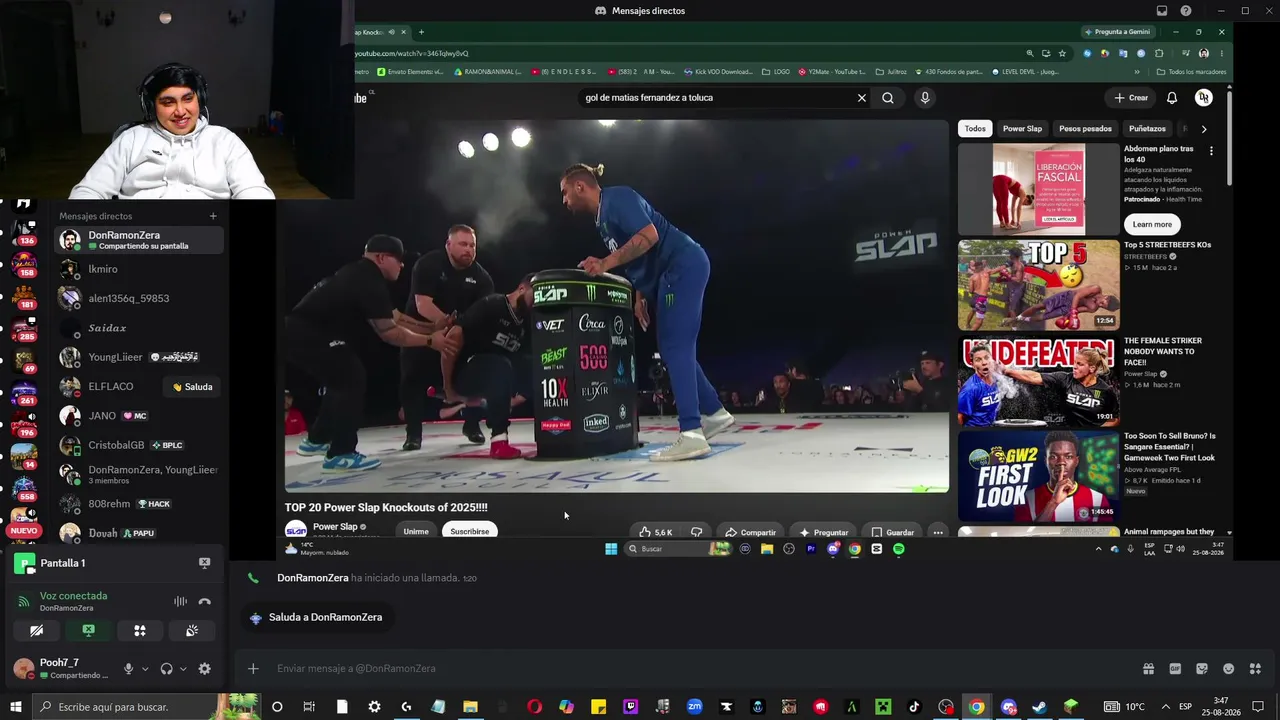The height and width of the screenshot is (720, 1280).
Task: Turn on camera in Discord call
Action: [36, 631]
